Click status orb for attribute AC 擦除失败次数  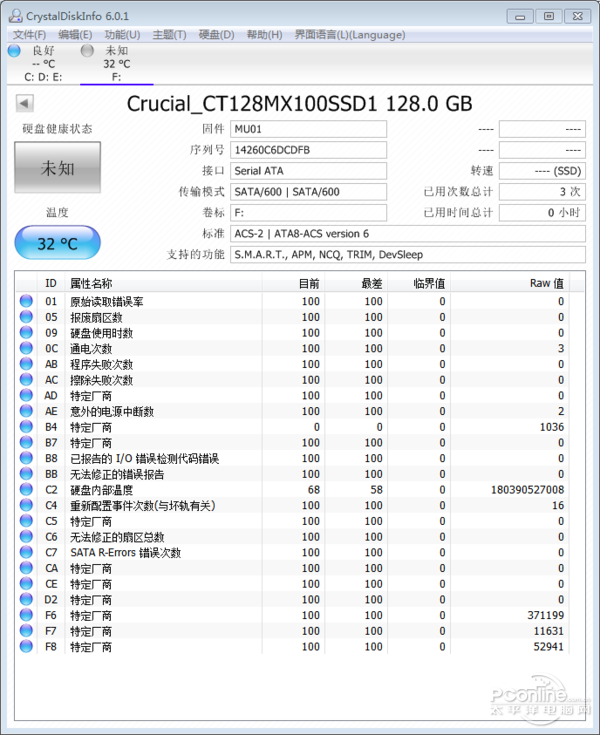pos(26,380)
